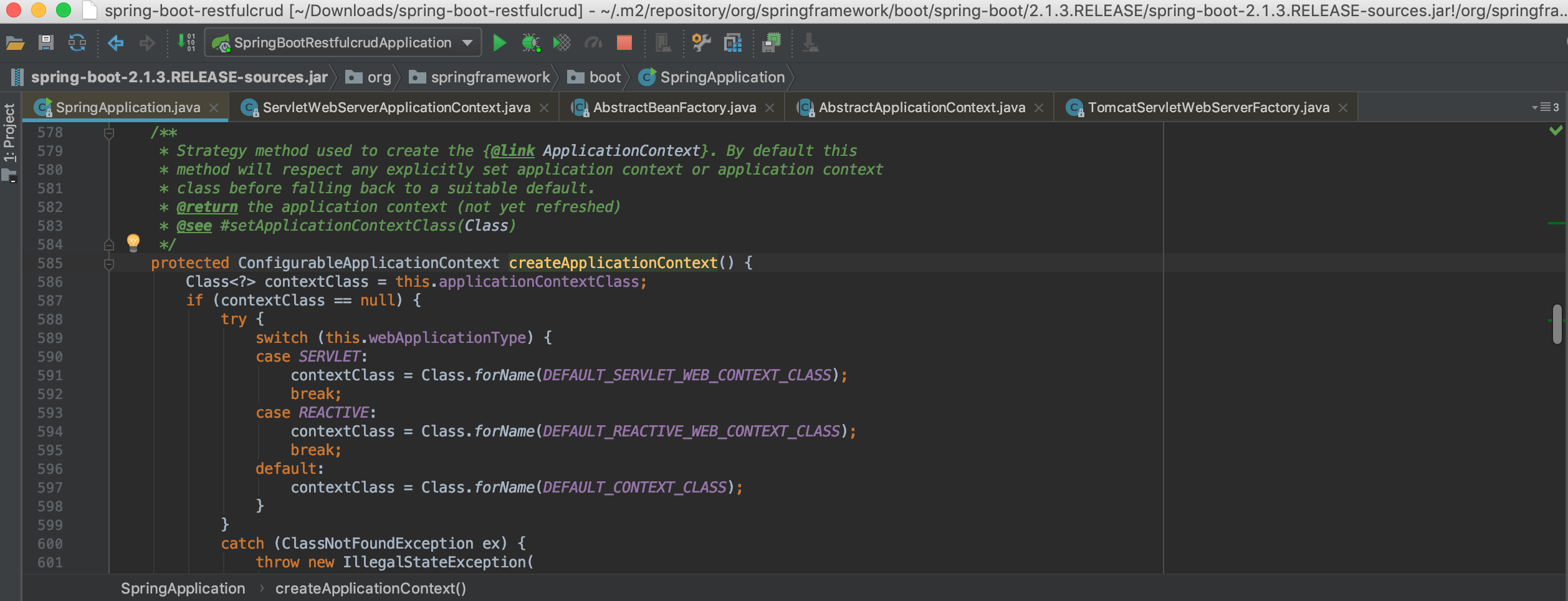The width and height of the screenshot is (1568, 601).
Task: Click SpringApplication in bottom breadcrumb bar
Action: click(183, 589)
